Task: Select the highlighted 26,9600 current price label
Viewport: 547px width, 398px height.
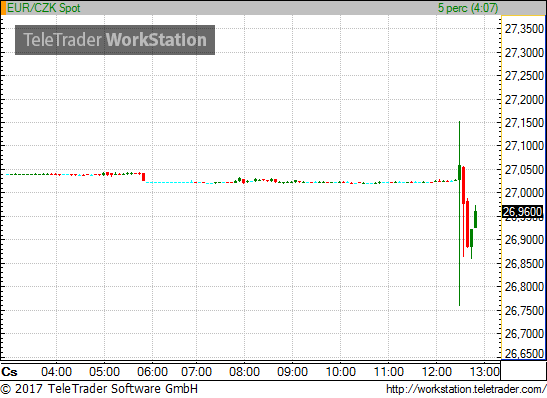Action: click(x=522, y=211)
